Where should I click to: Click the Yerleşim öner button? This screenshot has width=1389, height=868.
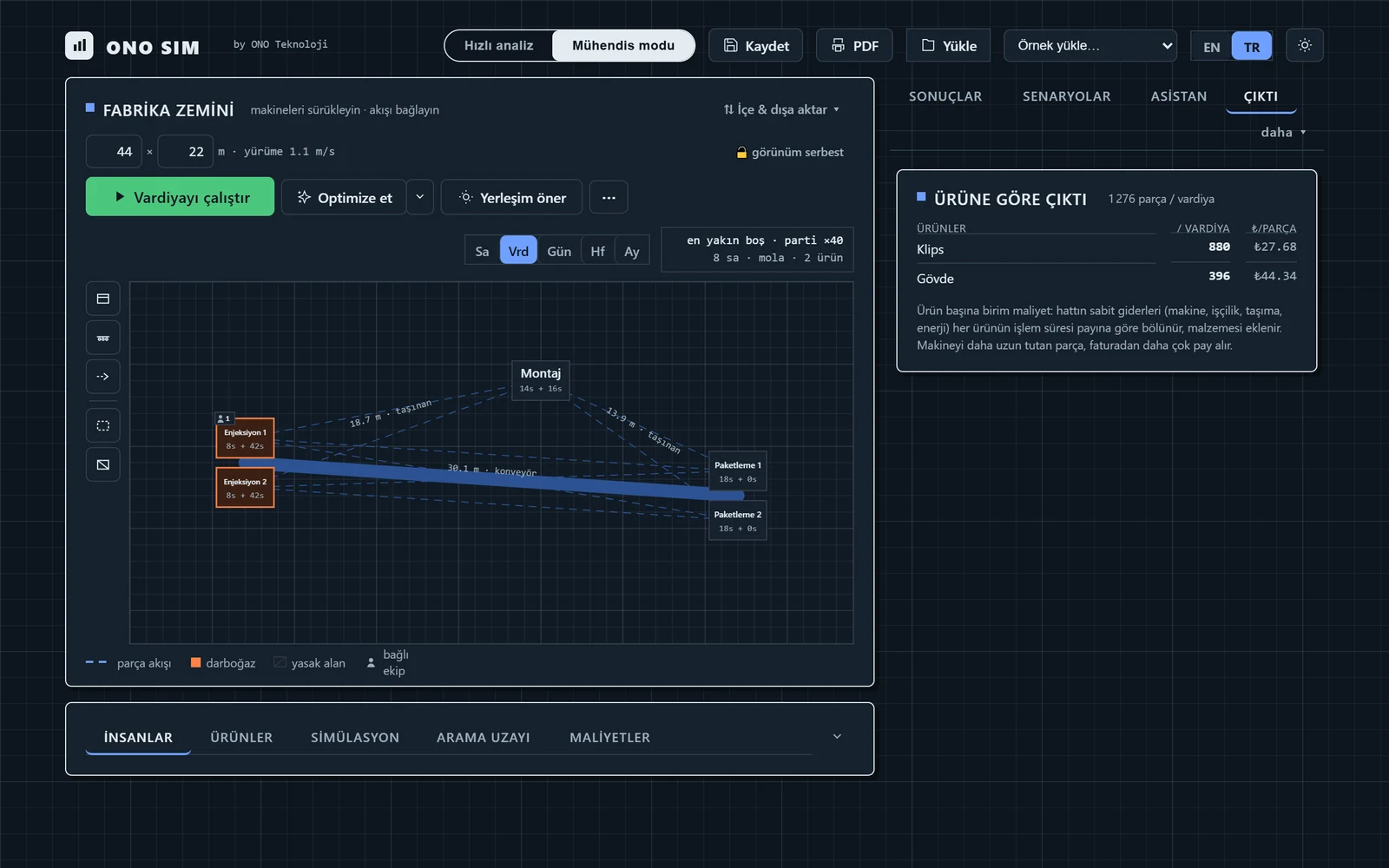[512, 198]
